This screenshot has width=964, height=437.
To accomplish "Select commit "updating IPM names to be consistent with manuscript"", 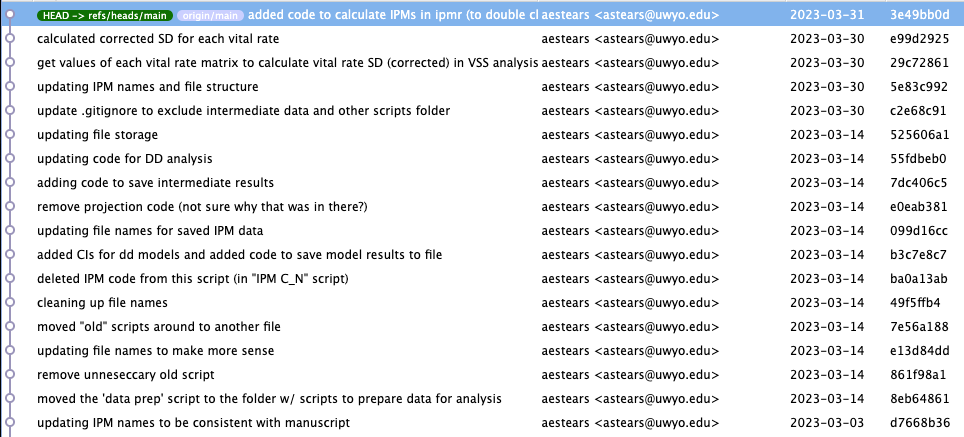I will (193, 423).
